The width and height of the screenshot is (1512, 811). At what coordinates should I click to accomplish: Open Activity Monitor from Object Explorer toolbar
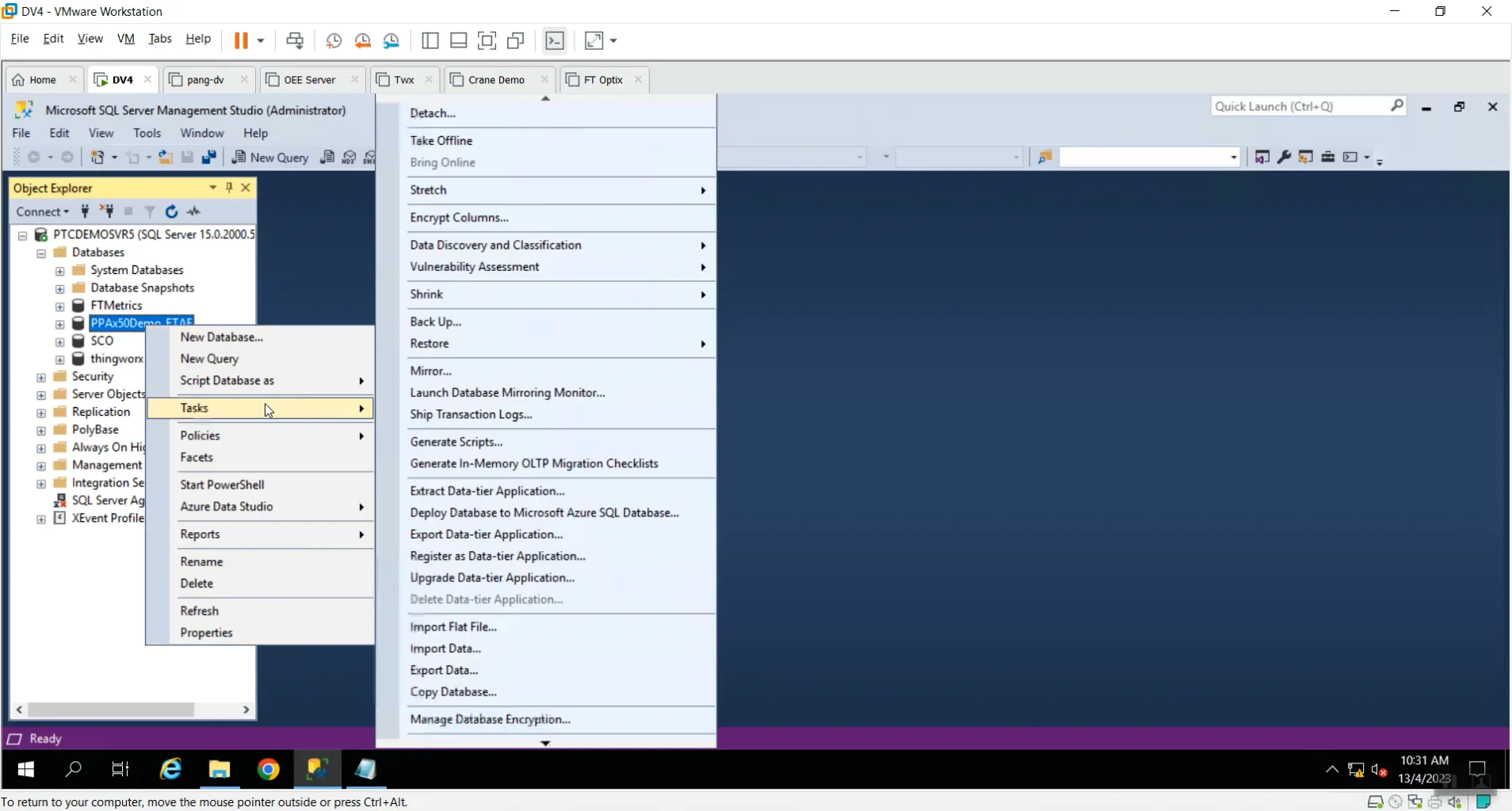tap(193, 211)
